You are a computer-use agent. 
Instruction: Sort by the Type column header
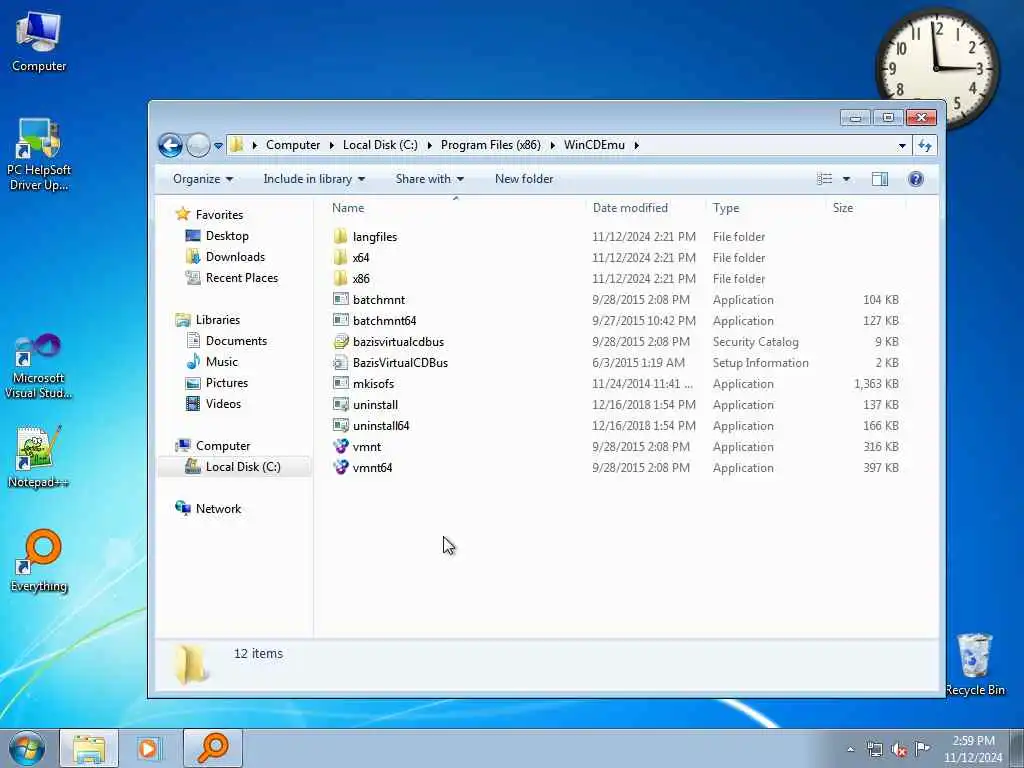(x=726, y=208)
